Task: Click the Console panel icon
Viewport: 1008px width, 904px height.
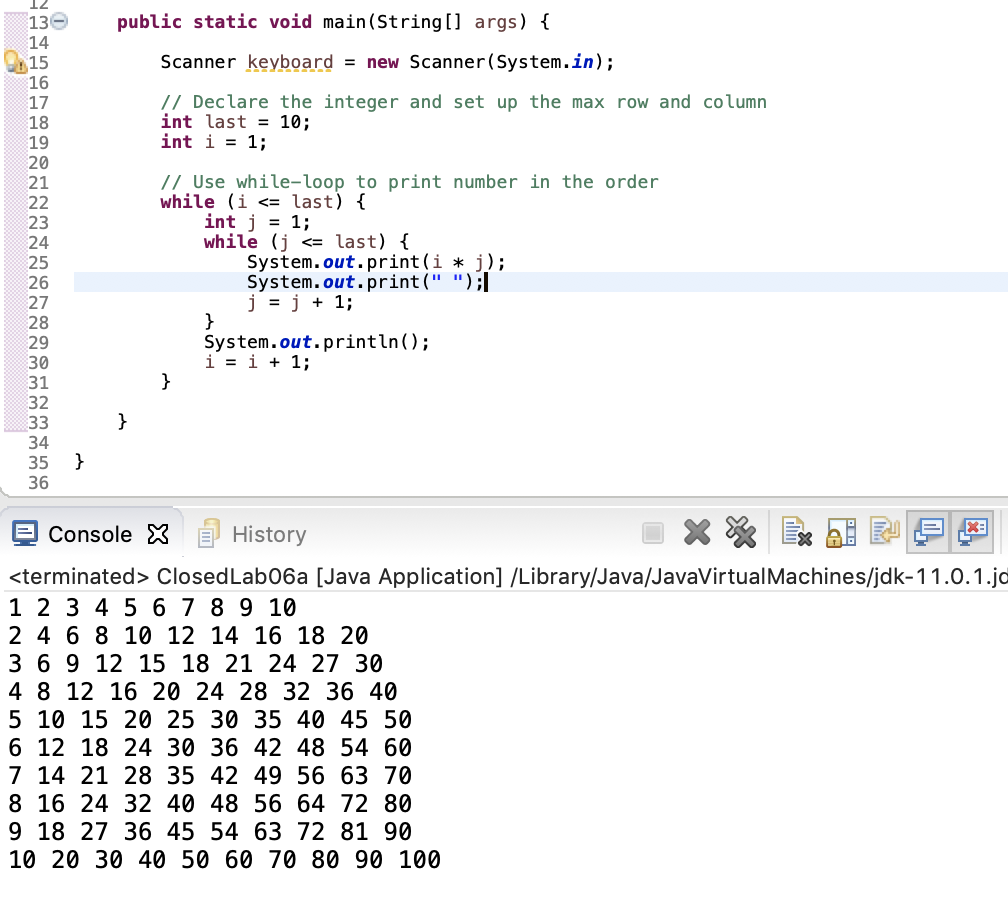Action: (24, 533)
